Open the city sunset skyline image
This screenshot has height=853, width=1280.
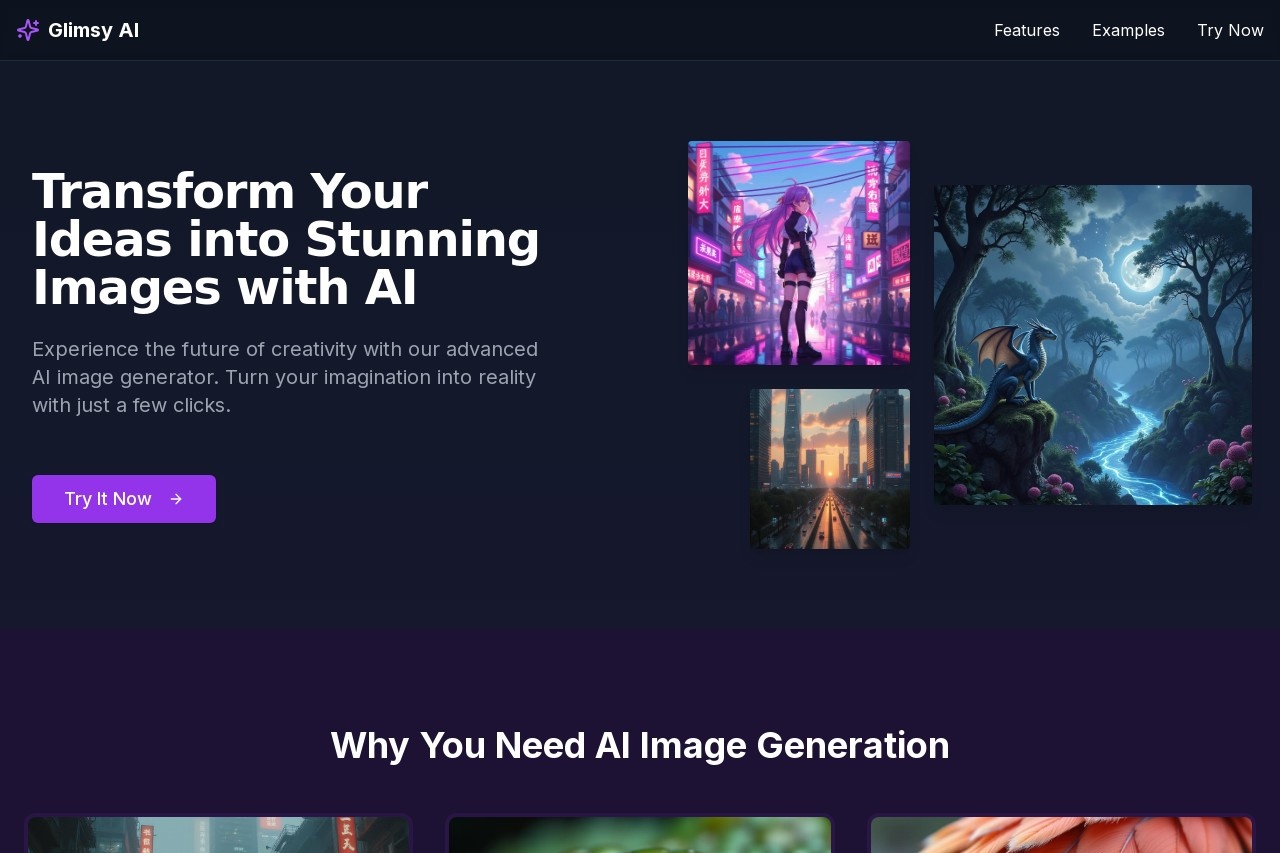[x=830, y=469]
